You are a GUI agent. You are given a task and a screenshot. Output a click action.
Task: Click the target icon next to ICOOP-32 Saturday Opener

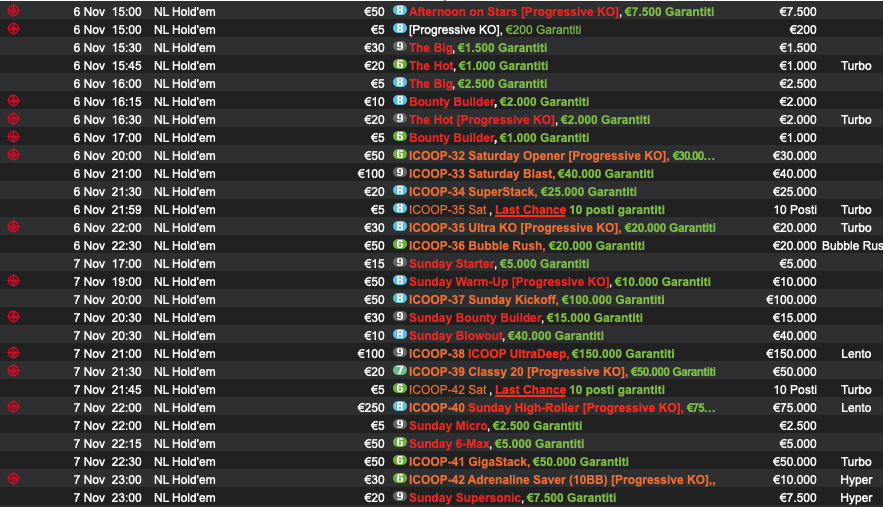14,155
